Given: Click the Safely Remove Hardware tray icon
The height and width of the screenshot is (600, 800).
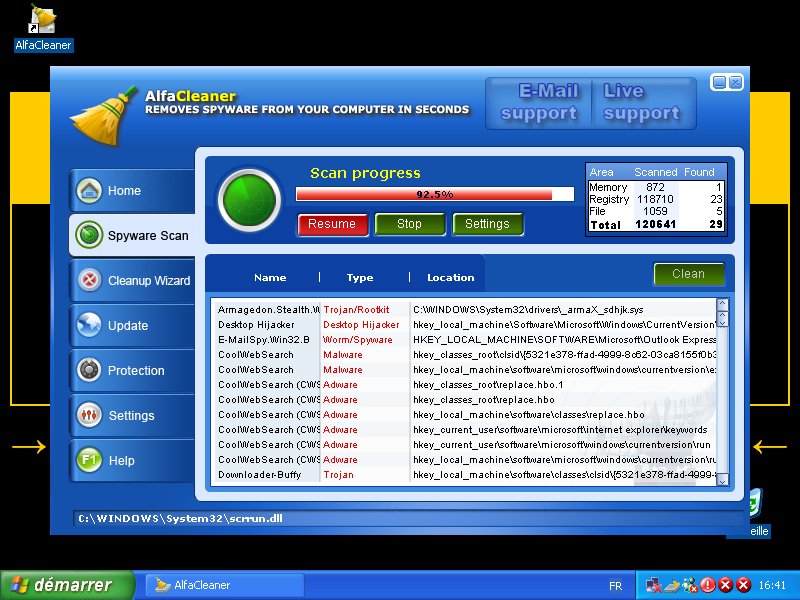Looking at the screenshot, I should [x=672, y=585].
